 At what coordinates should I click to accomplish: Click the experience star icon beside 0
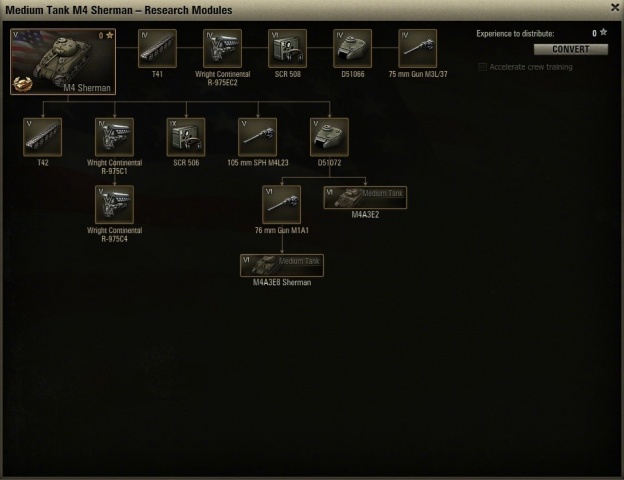(x=603, y=33)
